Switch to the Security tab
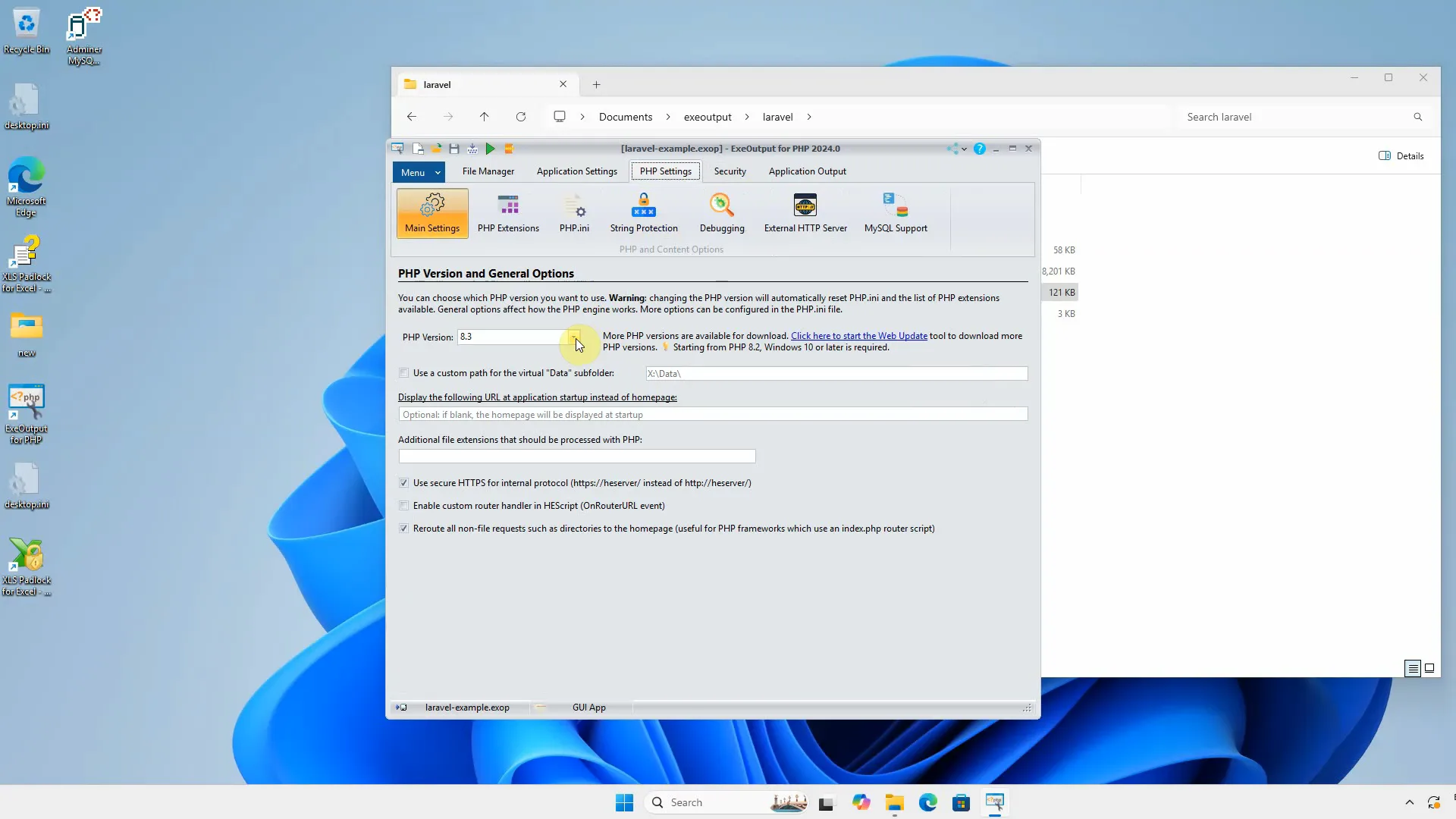 pyautogui.click(x=730, y=171)
